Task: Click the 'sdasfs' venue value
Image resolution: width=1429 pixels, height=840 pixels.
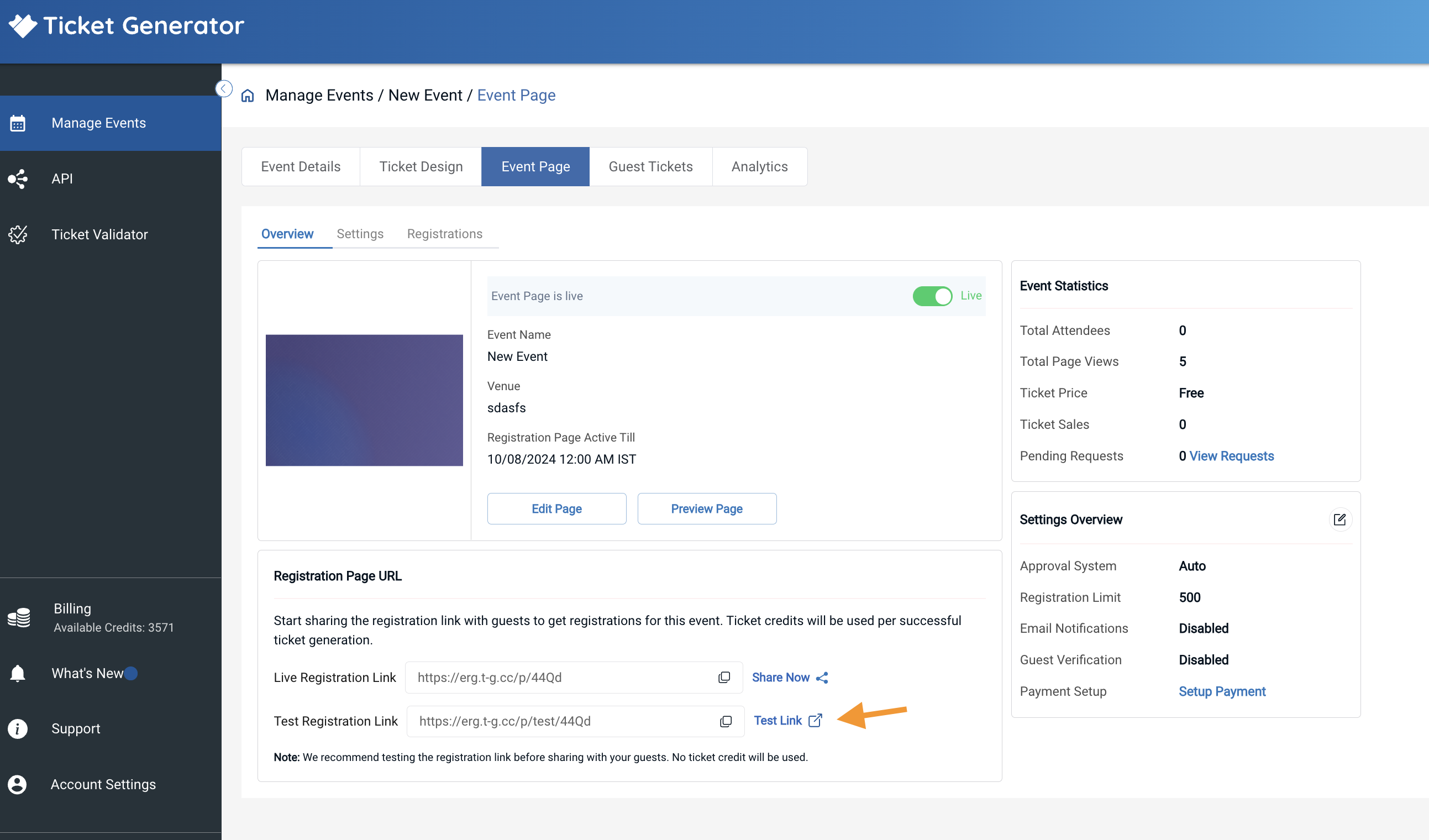Action: pyautogui.click(x=506, y=408)
